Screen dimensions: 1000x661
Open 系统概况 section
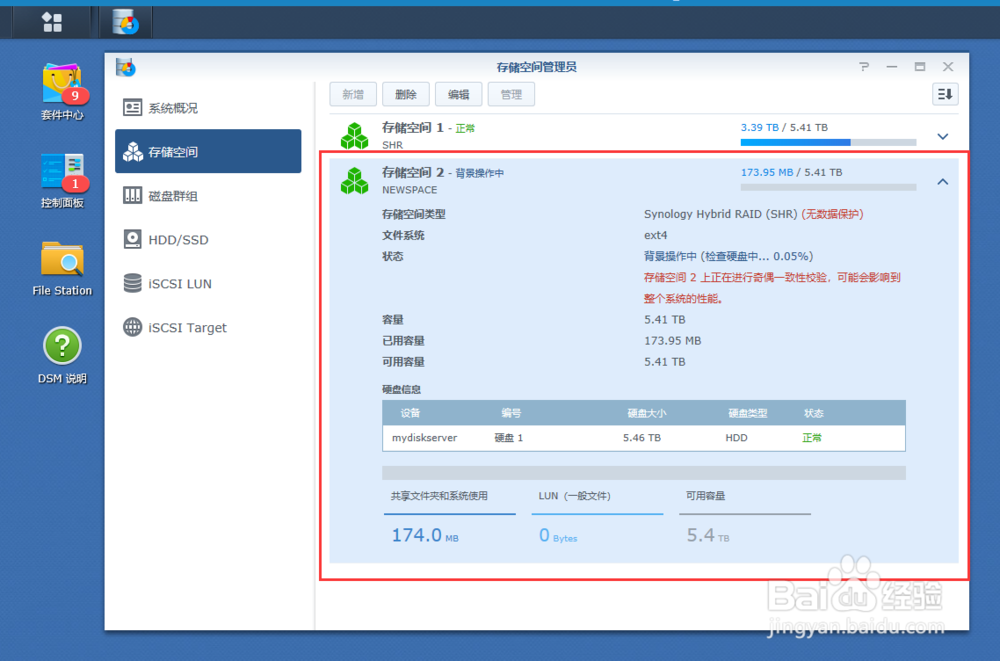(x=208, y=108)
